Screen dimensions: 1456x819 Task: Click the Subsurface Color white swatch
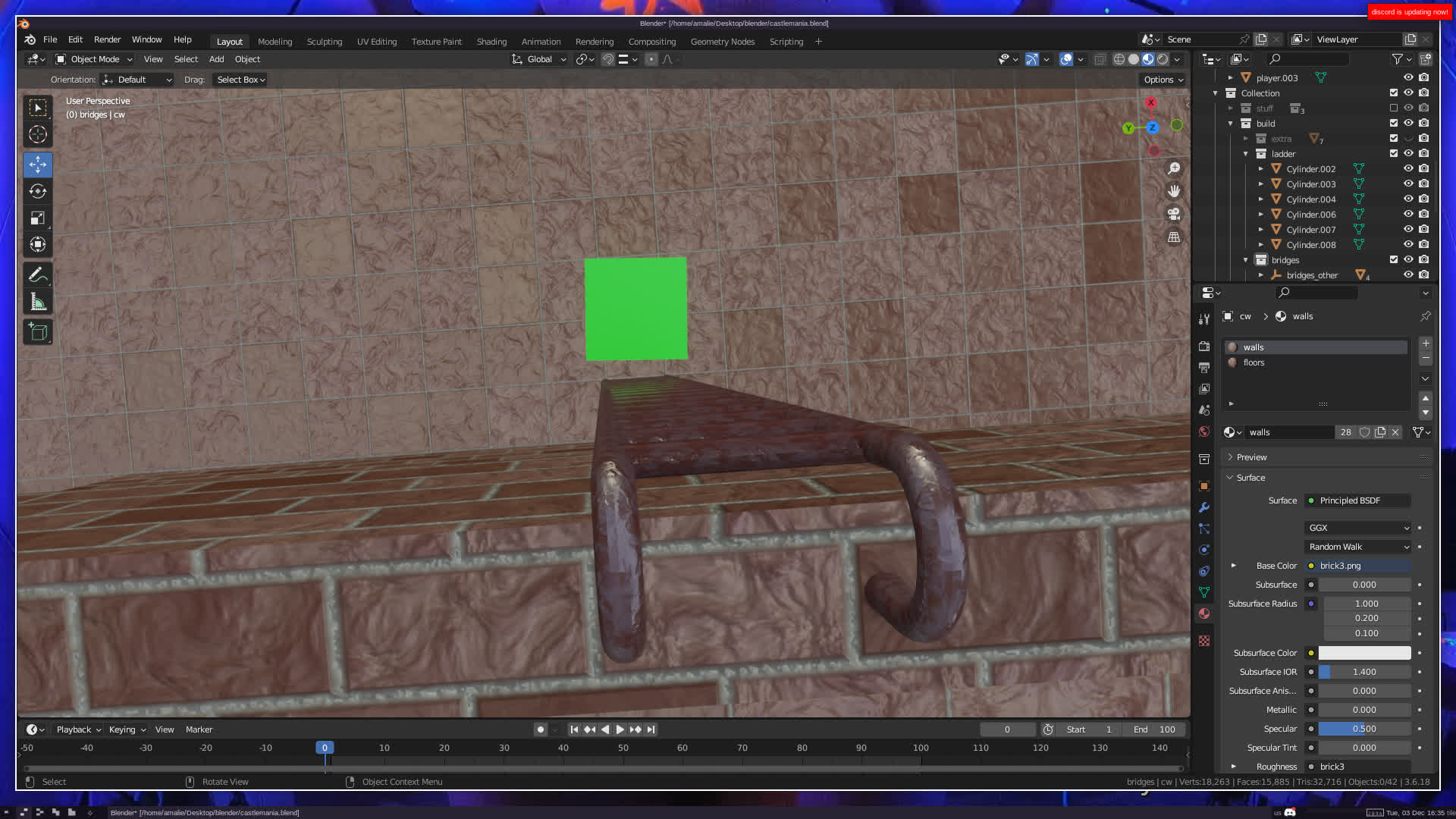click(1364, 653)
